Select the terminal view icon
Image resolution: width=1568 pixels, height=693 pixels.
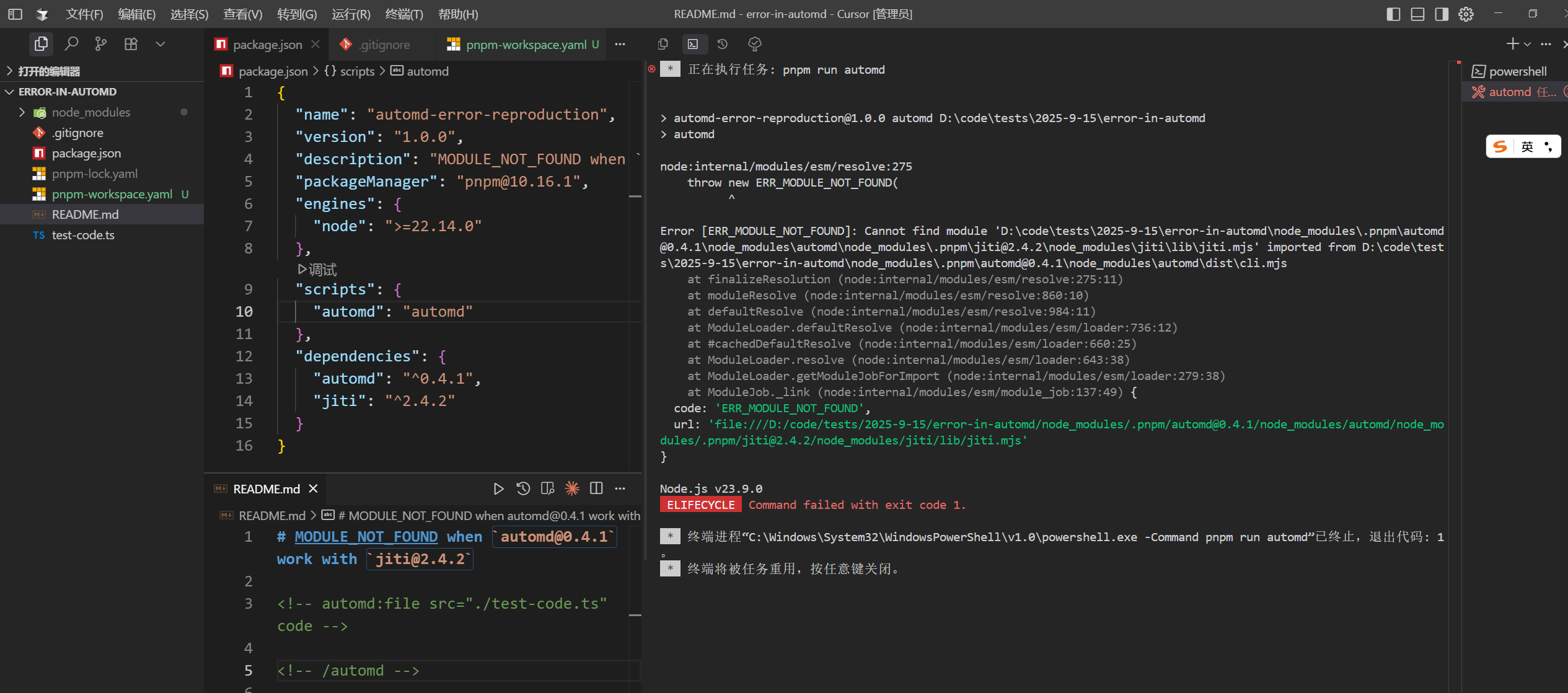click(x=693, y=44)
